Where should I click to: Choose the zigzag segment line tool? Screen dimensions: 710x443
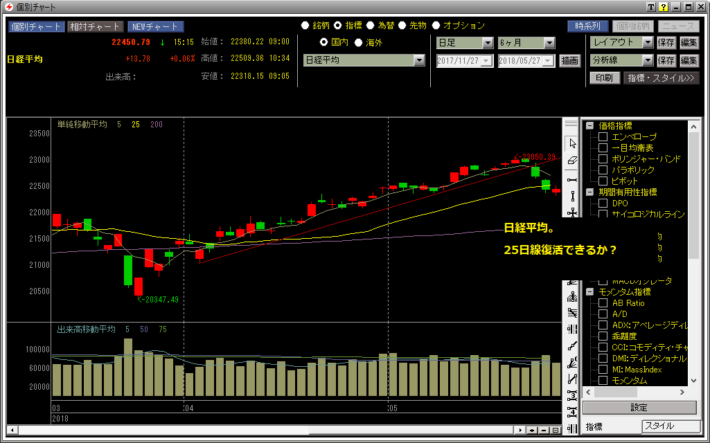[x=572, y=379]
